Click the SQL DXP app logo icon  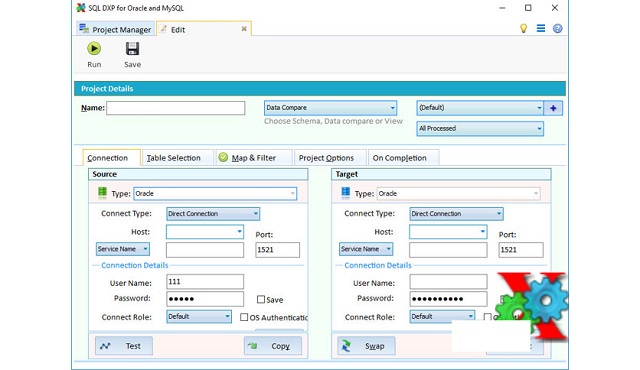click(x=81, y=8)
